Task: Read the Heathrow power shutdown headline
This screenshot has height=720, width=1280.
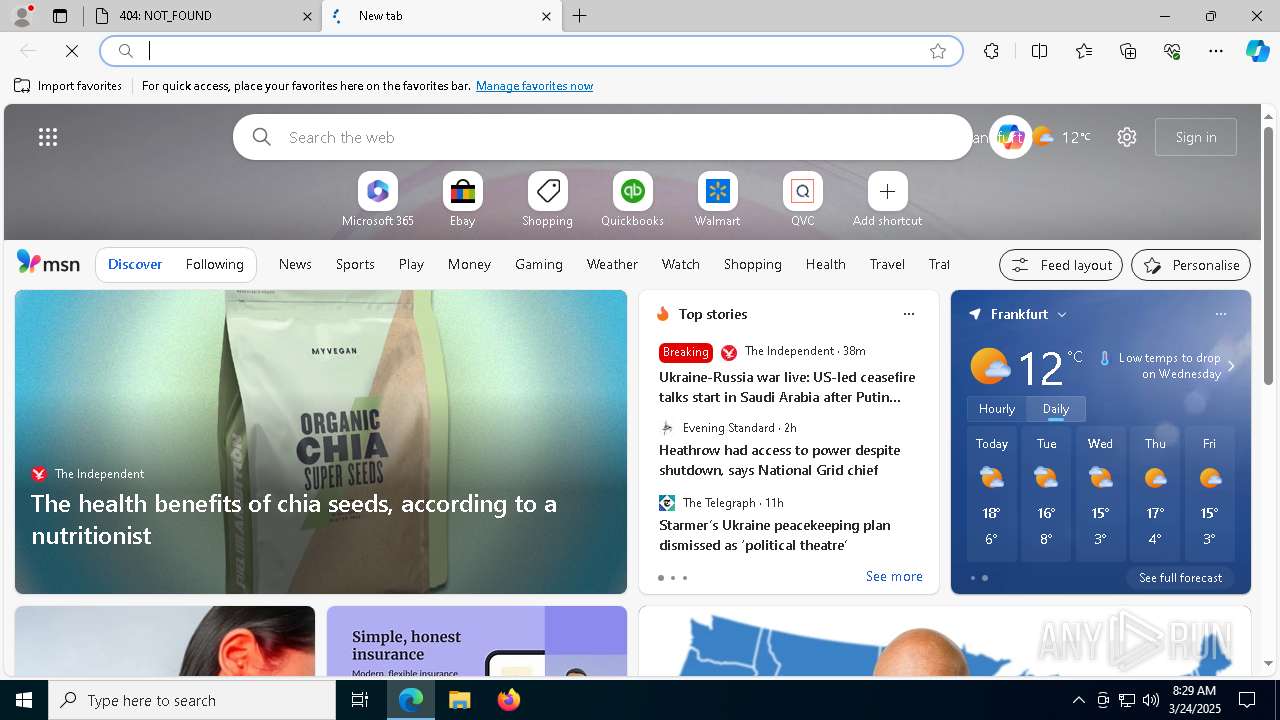Action: [779, 460]
